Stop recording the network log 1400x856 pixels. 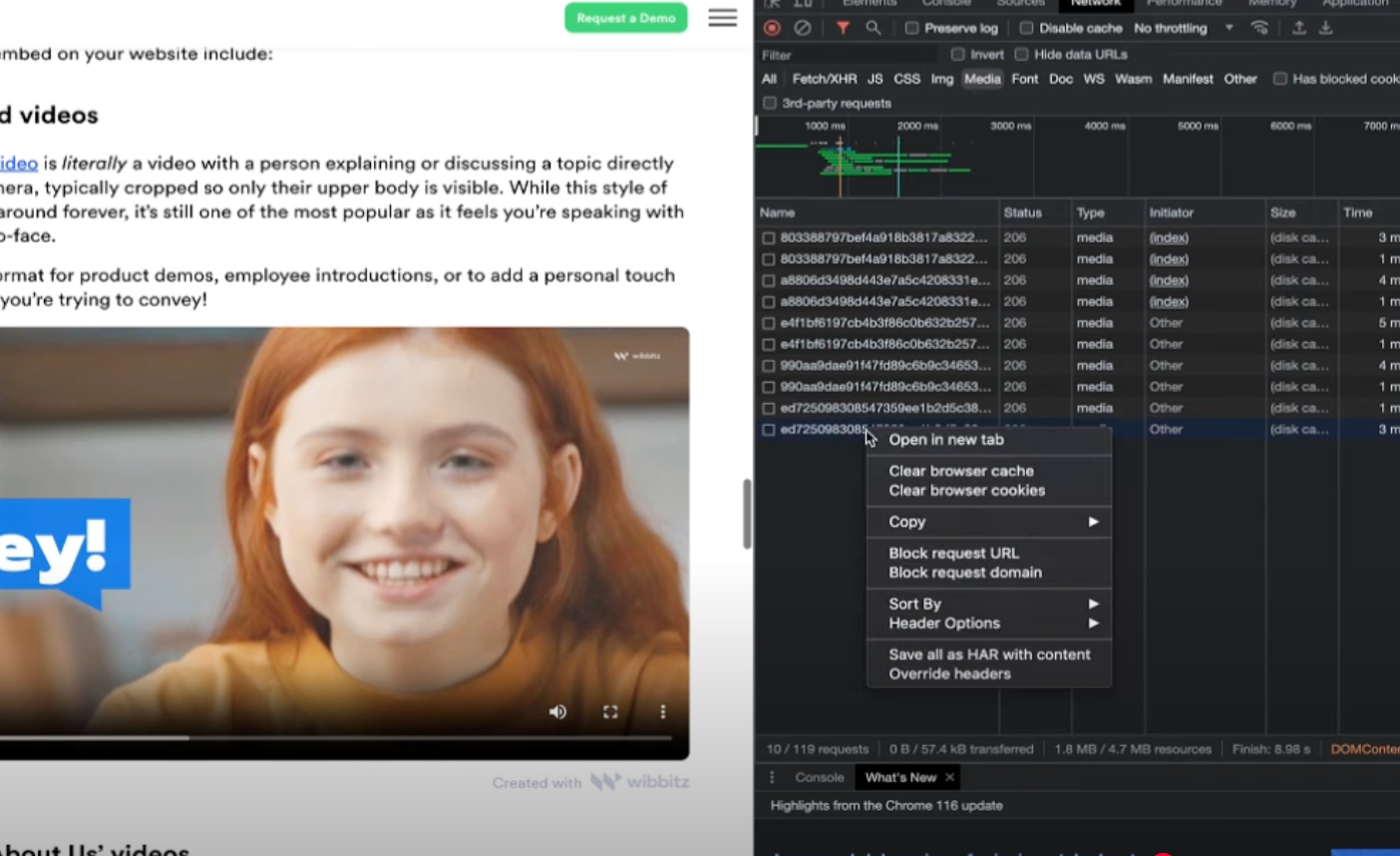(x=772, y=28)
